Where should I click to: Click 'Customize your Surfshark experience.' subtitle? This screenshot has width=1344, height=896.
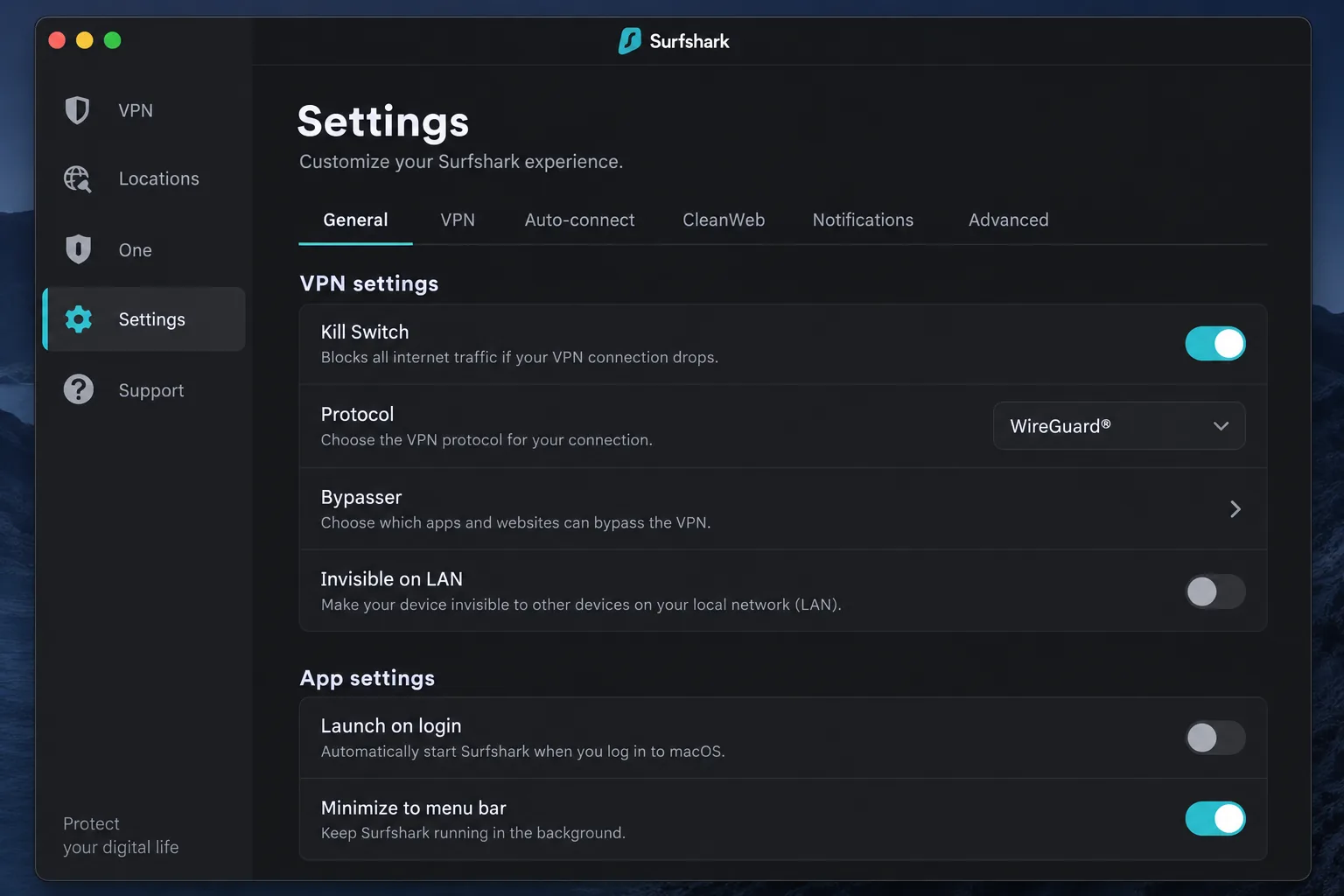point(461,162)
